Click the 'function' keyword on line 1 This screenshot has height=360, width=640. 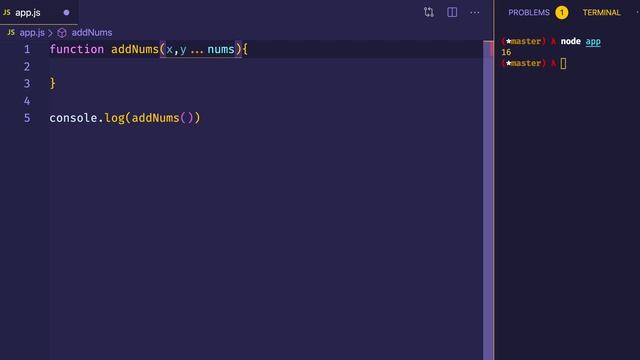(x=77, y=49)
